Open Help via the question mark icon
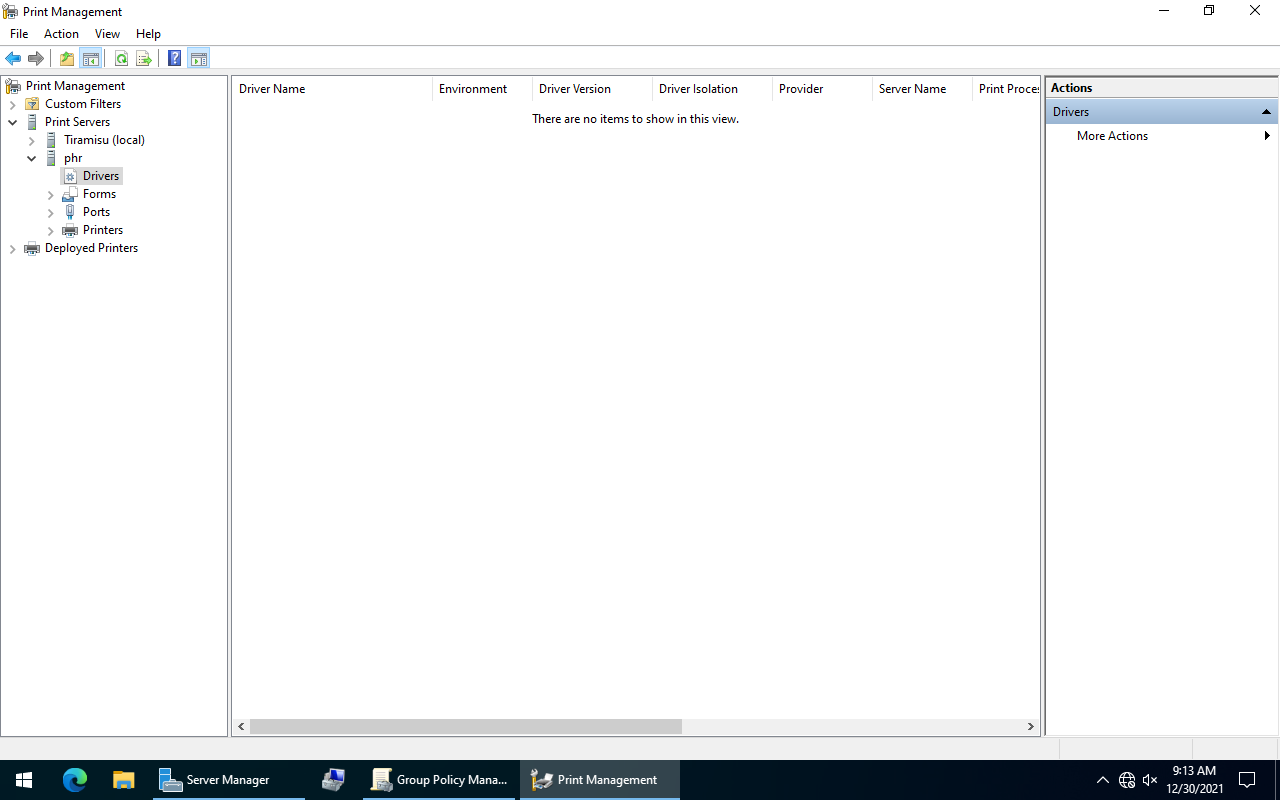 pos(174,58)
